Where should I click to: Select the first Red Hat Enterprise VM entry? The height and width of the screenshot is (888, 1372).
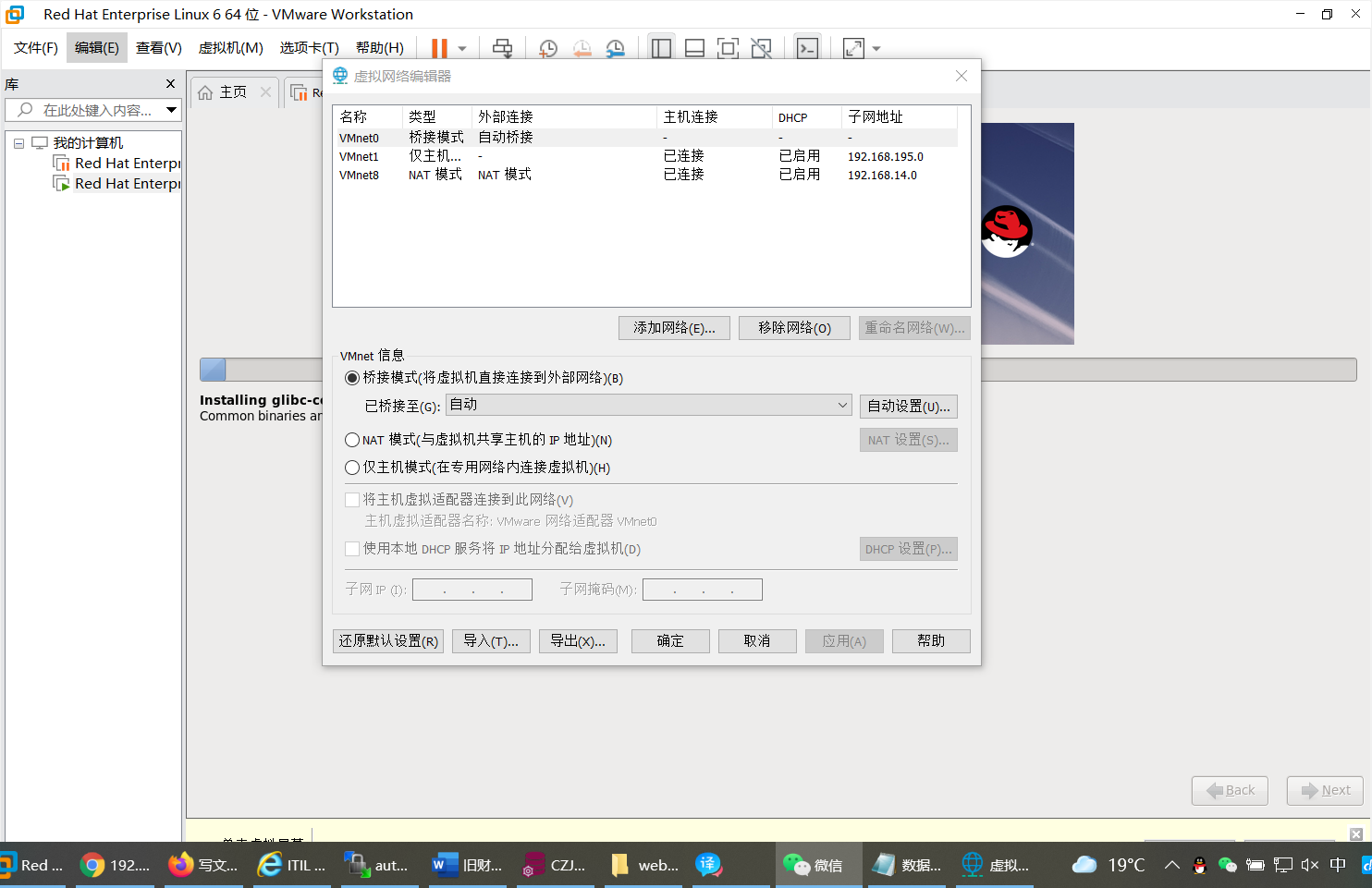tap(117, 164)
